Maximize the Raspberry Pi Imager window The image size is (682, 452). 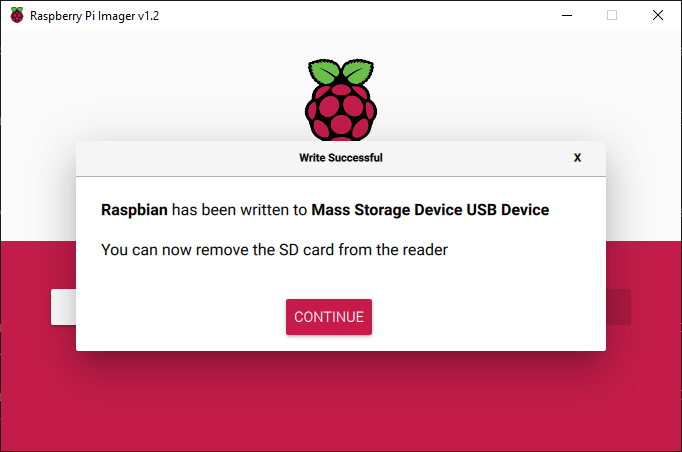click(x=612, y=15)
